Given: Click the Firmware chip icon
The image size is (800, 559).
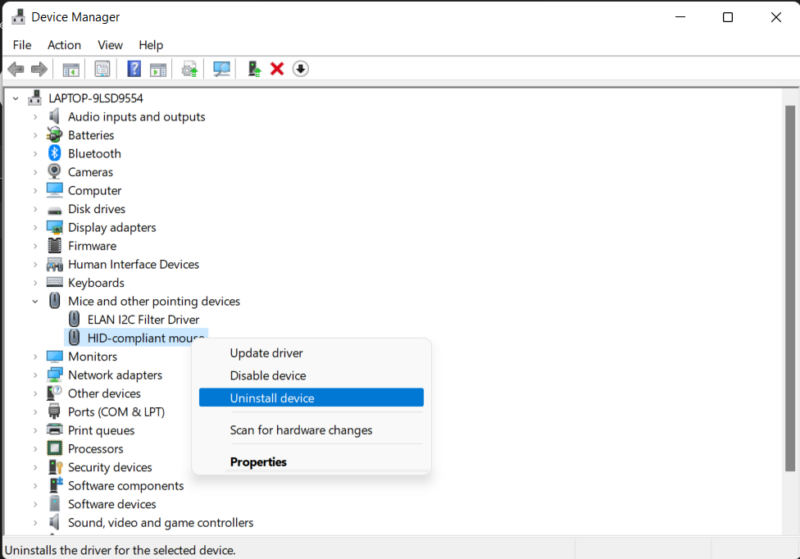Looking at the screenshot, I should pos(55,245).
